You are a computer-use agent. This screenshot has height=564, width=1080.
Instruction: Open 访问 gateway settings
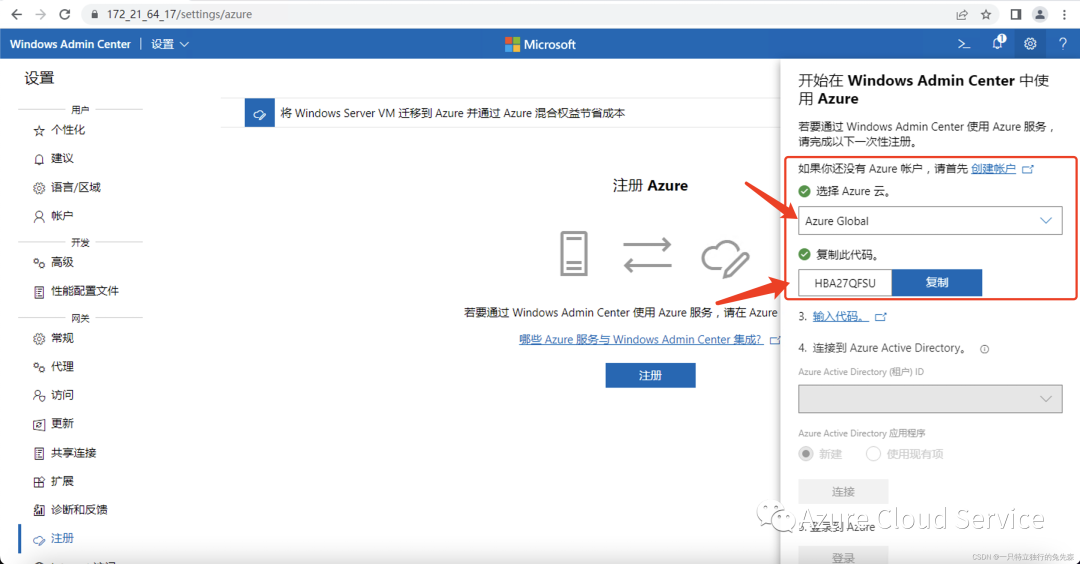(x=62, y=395)
